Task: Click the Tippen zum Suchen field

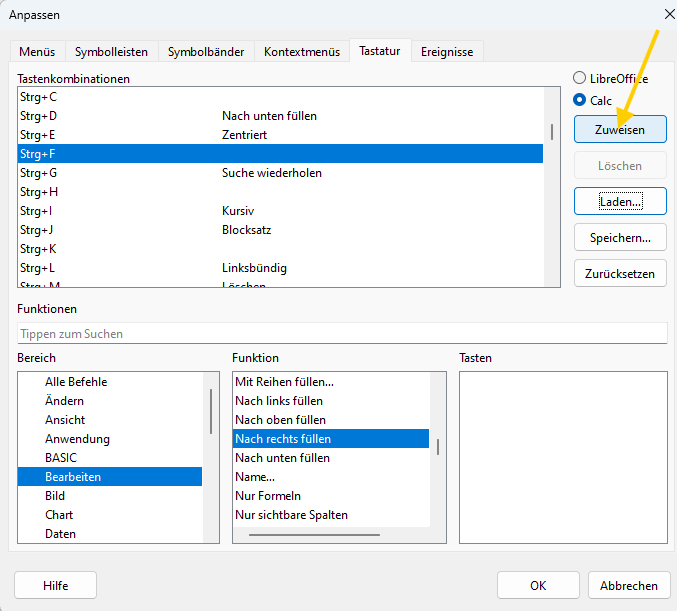Action: pyautogui.click(x=341, y=333)
